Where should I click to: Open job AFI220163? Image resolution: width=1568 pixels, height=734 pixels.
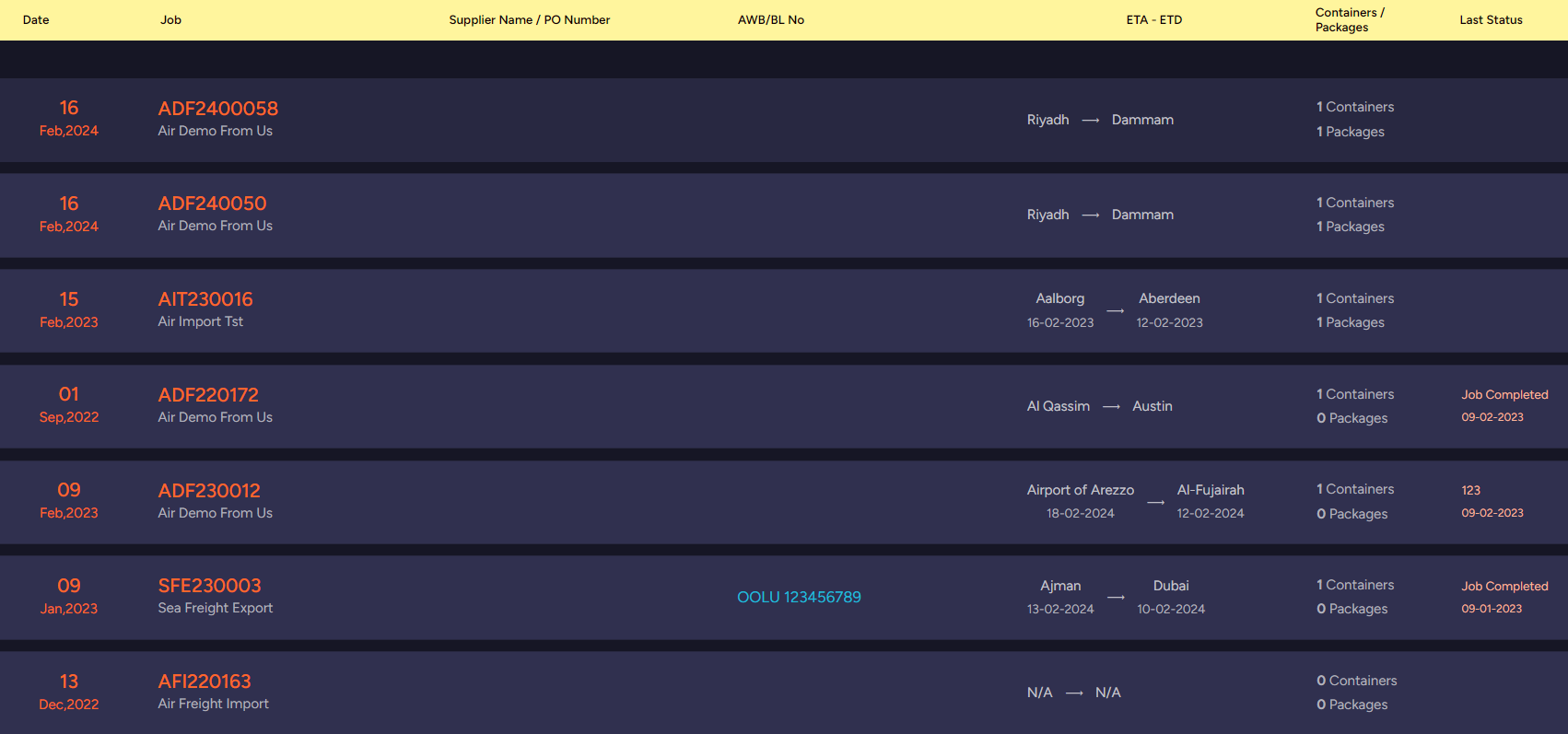pyautogui.click(x=205, y=682)
